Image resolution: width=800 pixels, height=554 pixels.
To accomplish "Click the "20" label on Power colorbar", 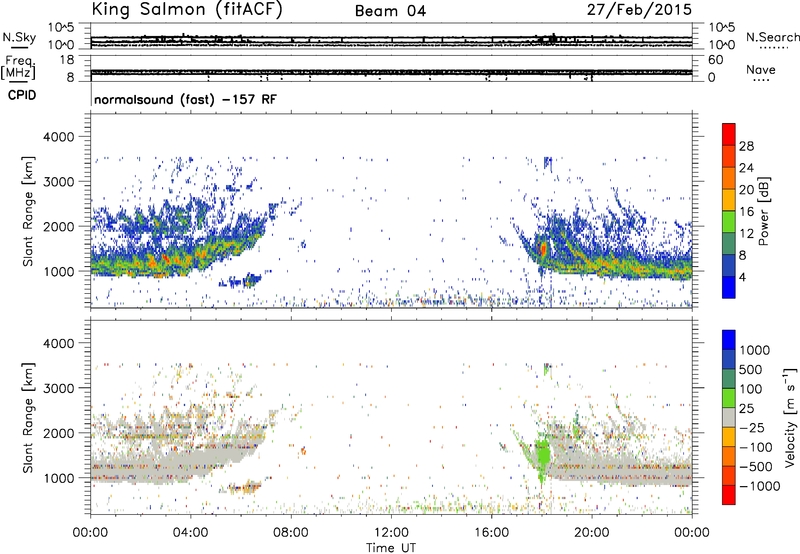I will pyautogui.click(x=746, y=190).
